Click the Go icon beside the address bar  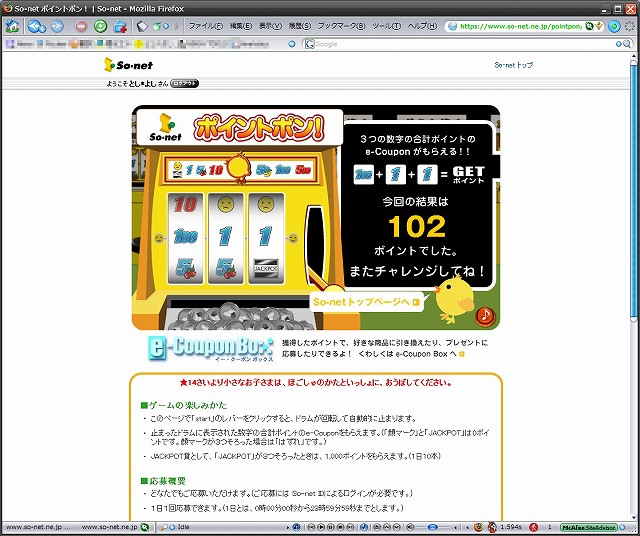click(614, 27)
